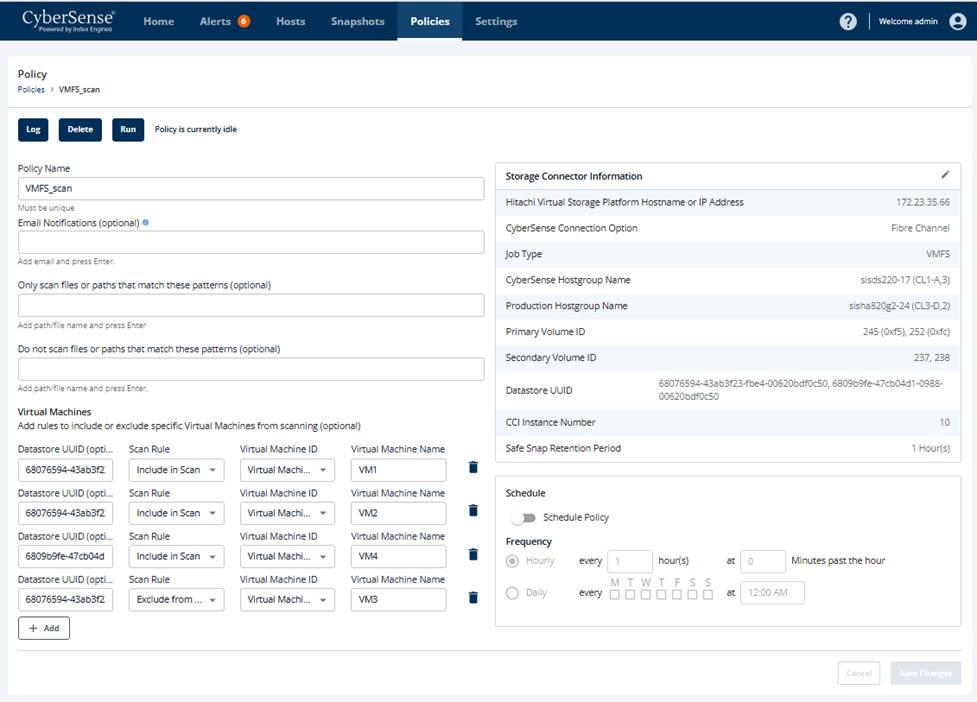Open Exclude from Scan Rule dropdown for VM3
The height and width of the screenshot is (702, 977).
(176, 599)
